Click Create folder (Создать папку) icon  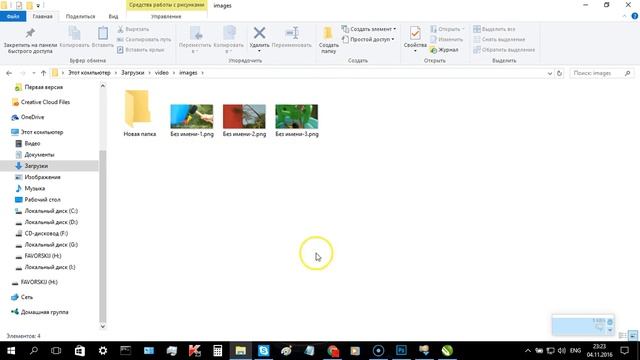point(328,33)
